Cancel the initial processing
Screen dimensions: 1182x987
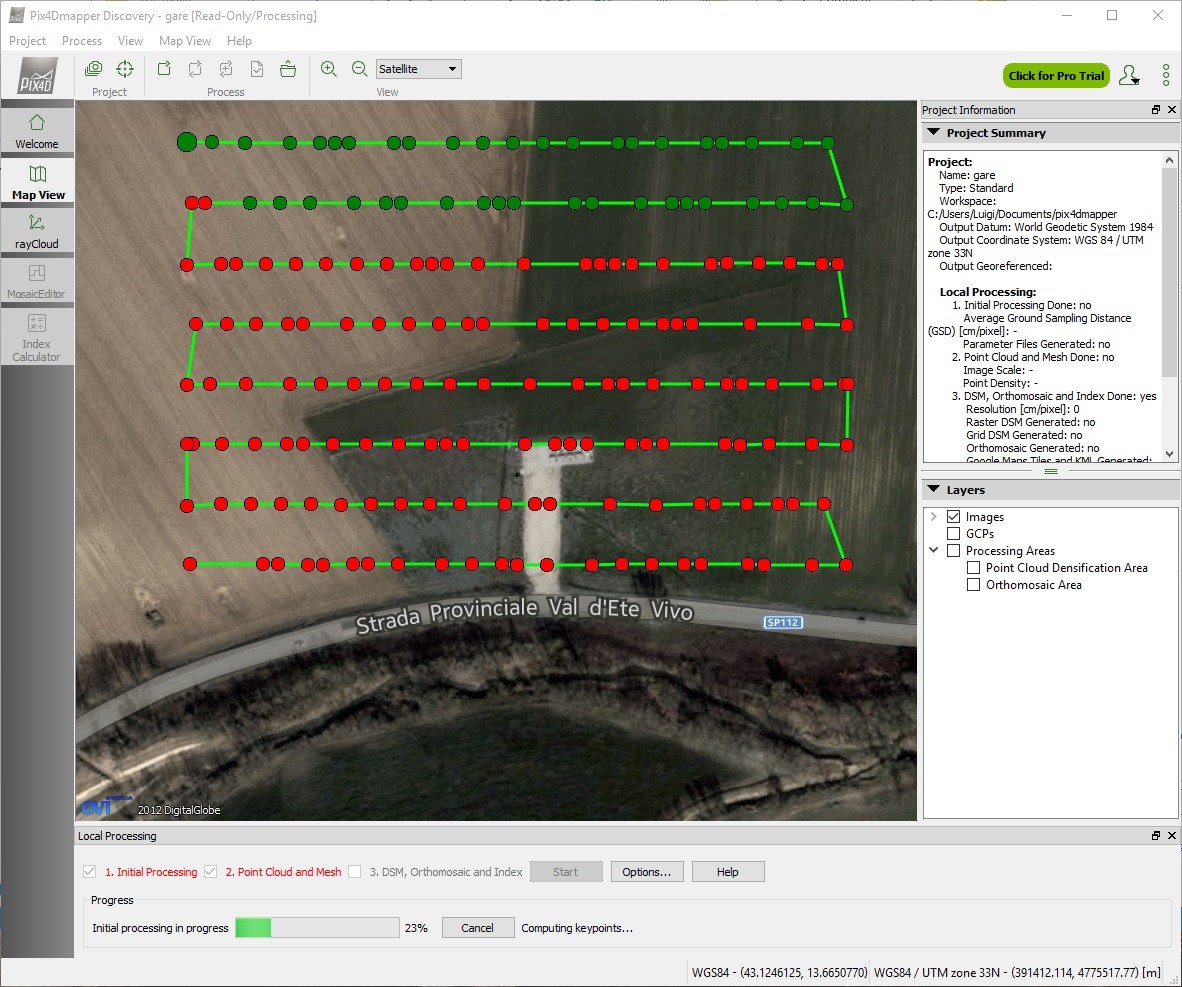[477, 928]
